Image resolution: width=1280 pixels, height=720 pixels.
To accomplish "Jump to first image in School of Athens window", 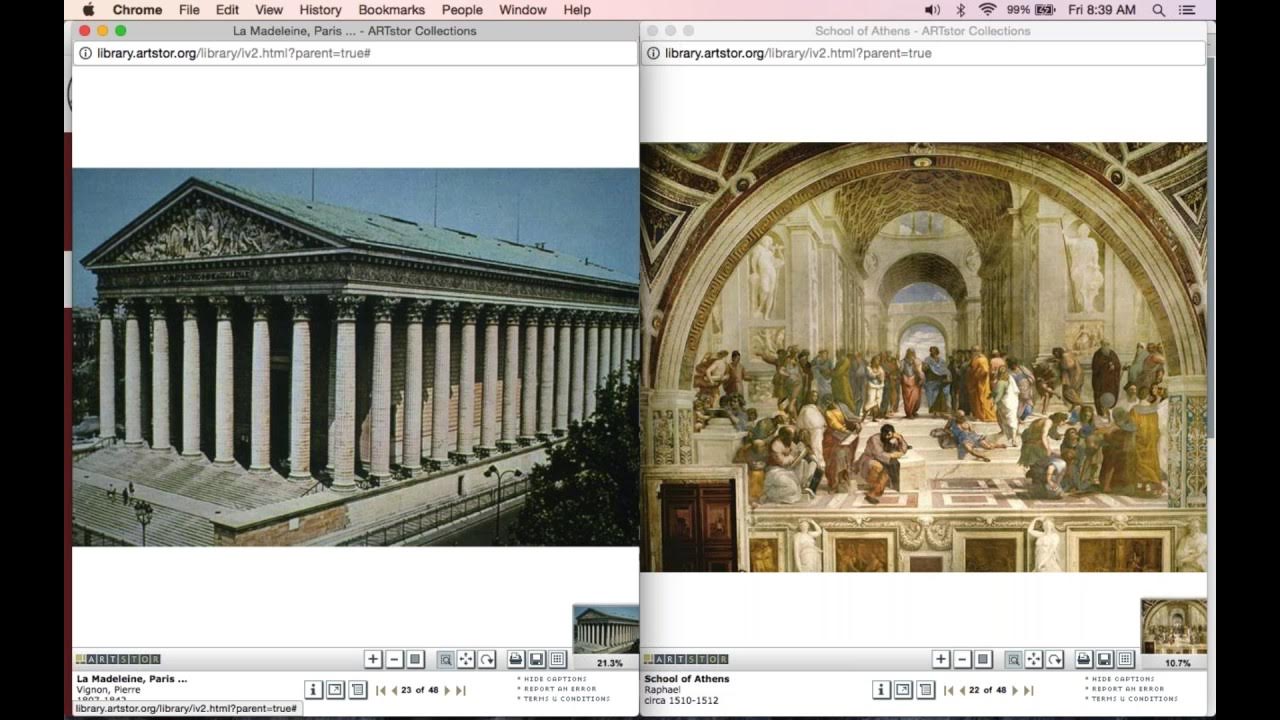I will [949, 690].
